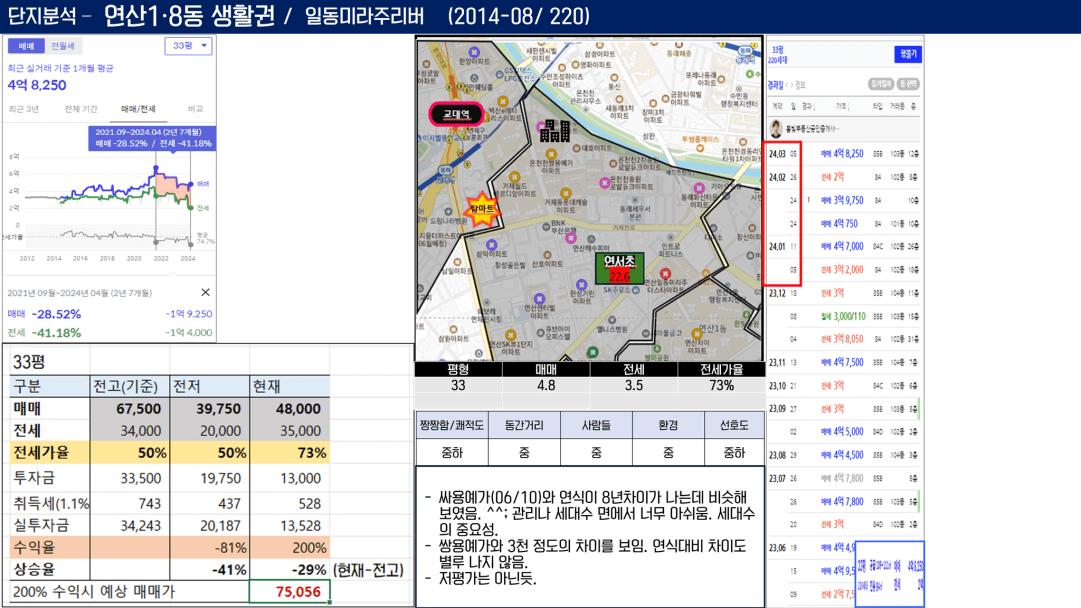This screenshot has width=1081, height=608.
Task: Click the 2024 end point on 전세 line
Action: coord(191,207)
